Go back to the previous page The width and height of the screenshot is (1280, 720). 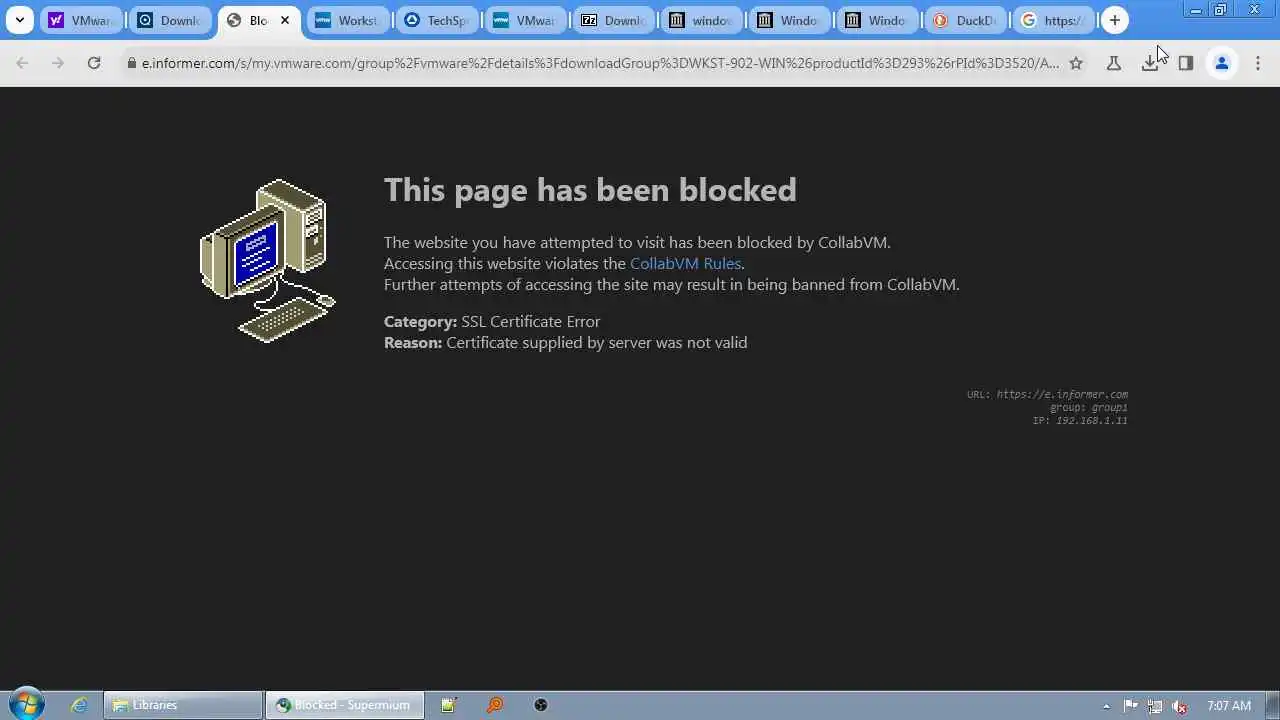click(x=22, y=63)
